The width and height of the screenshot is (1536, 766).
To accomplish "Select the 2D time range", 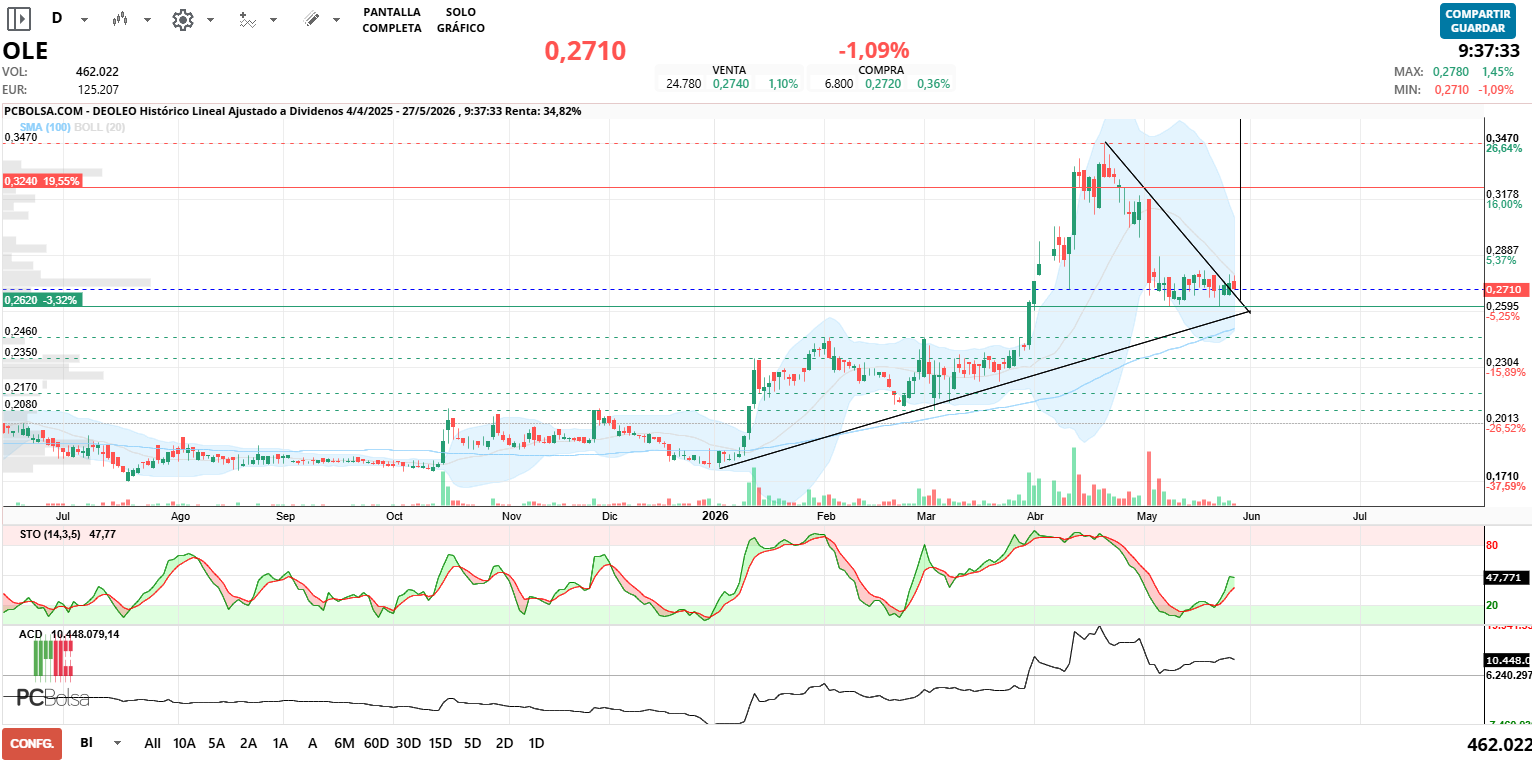I will coord(505,743).
